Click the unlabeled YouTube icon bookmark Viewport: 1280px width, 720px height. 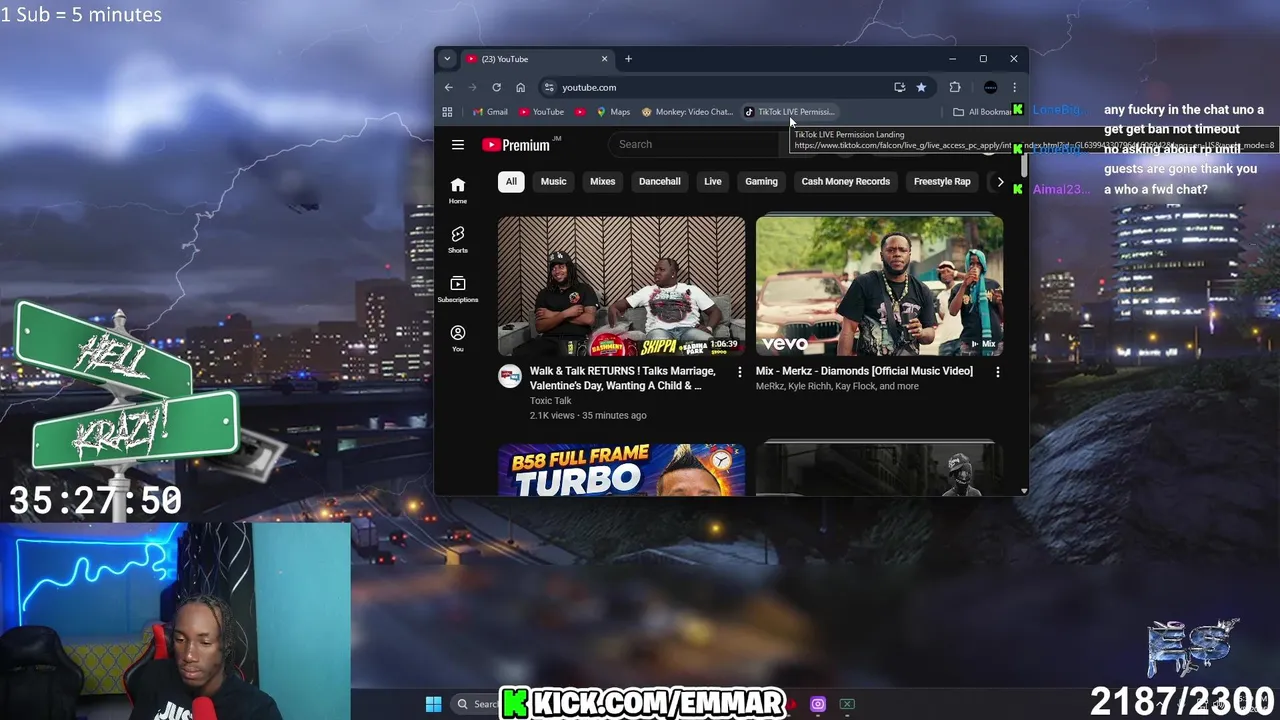click(580, 112)
